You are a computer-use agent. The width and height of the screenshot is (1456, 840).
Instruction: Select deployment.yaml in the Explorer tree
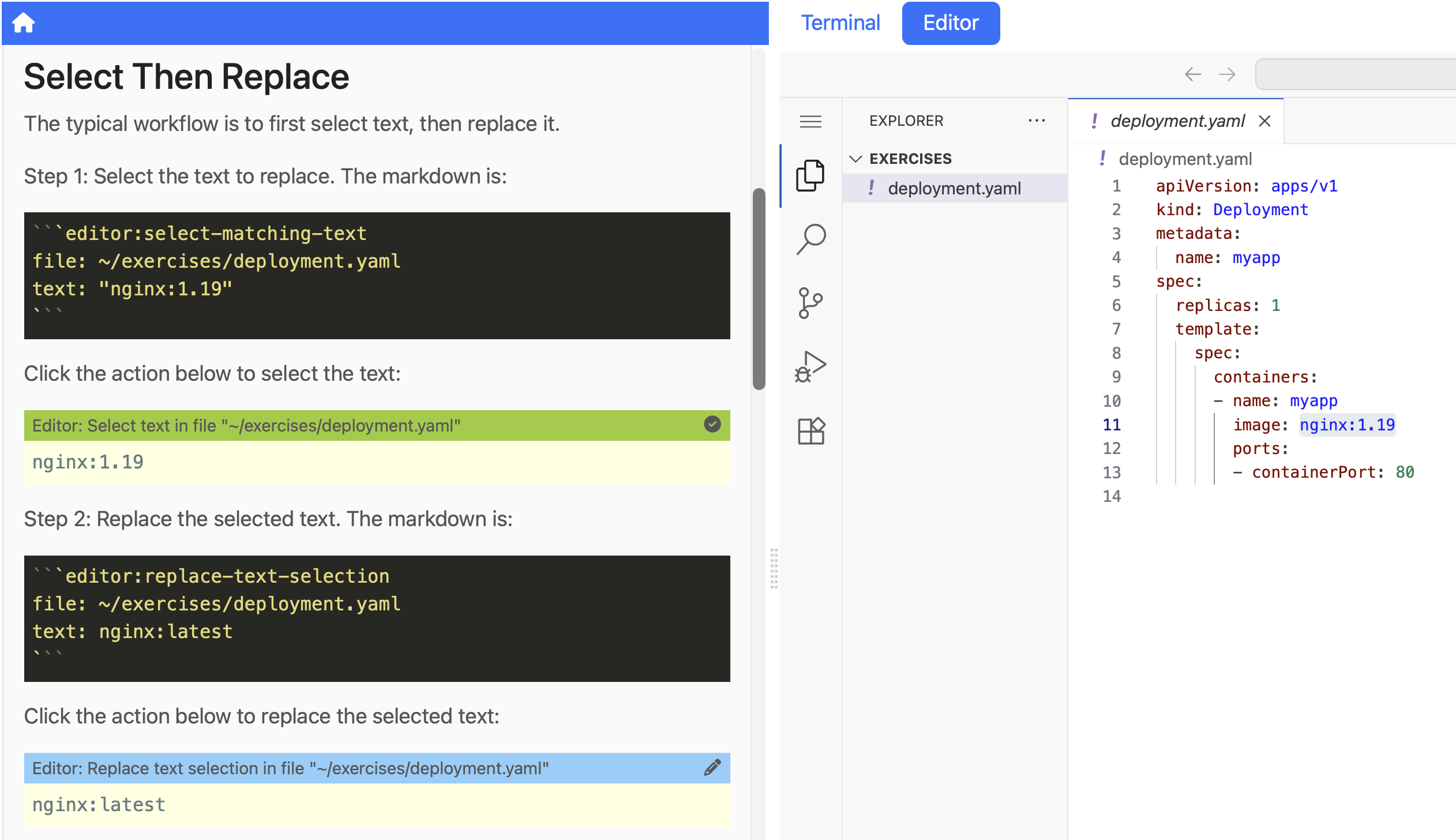pos(954,187)
